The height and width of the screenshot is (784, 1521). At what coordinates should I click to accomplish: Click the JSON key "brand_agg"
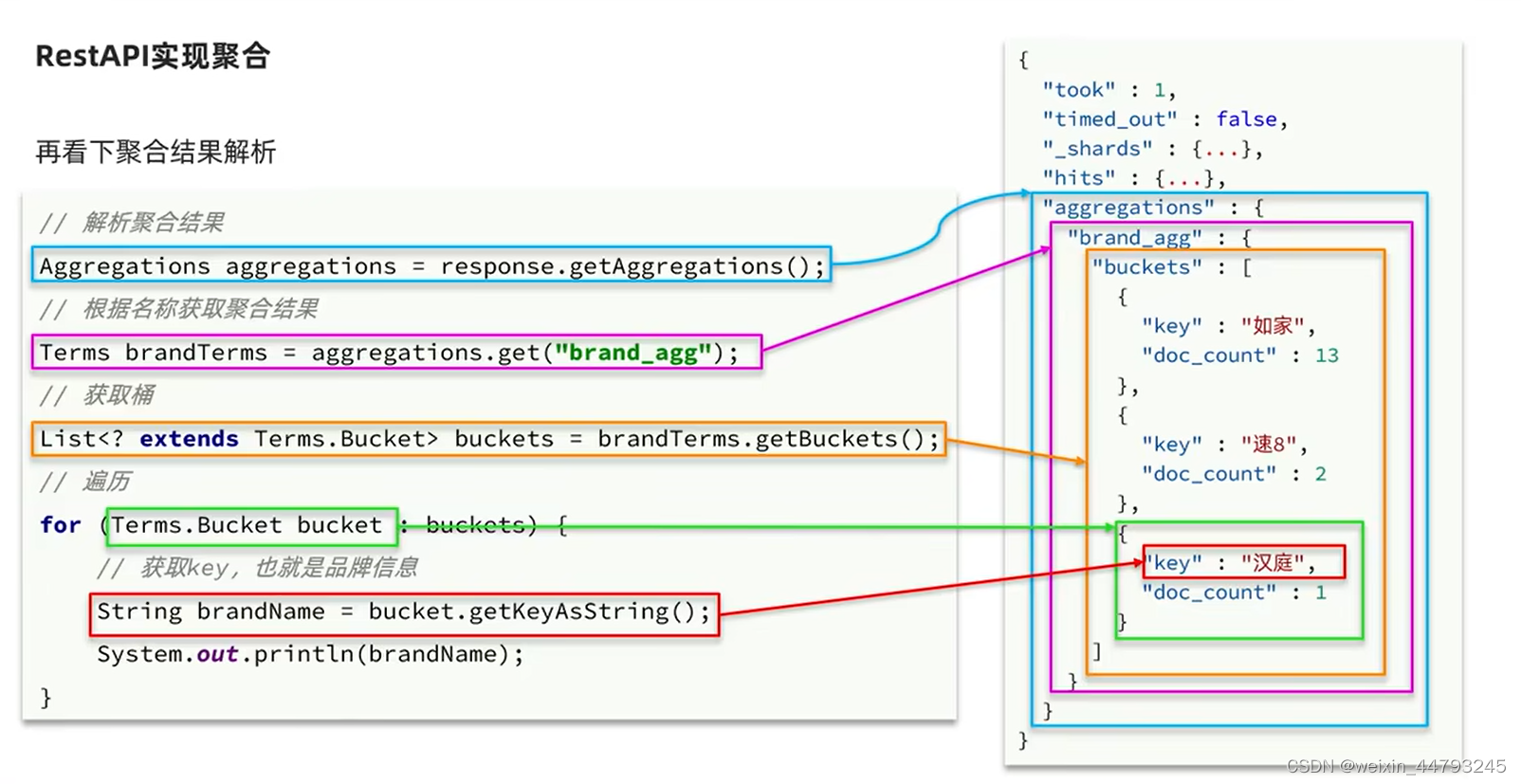click(x=1134, y=237)
